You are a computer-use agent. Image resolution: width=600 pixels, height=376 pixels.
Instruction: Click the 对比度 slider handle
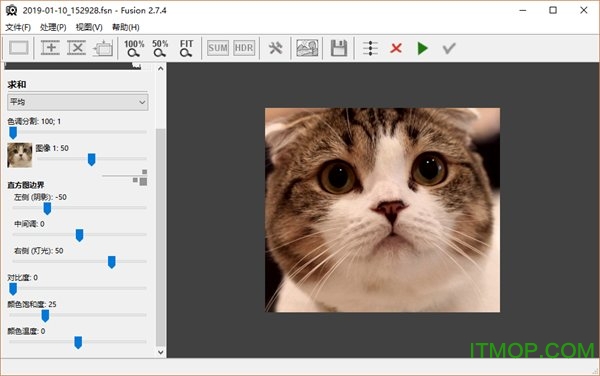[13, 289]
